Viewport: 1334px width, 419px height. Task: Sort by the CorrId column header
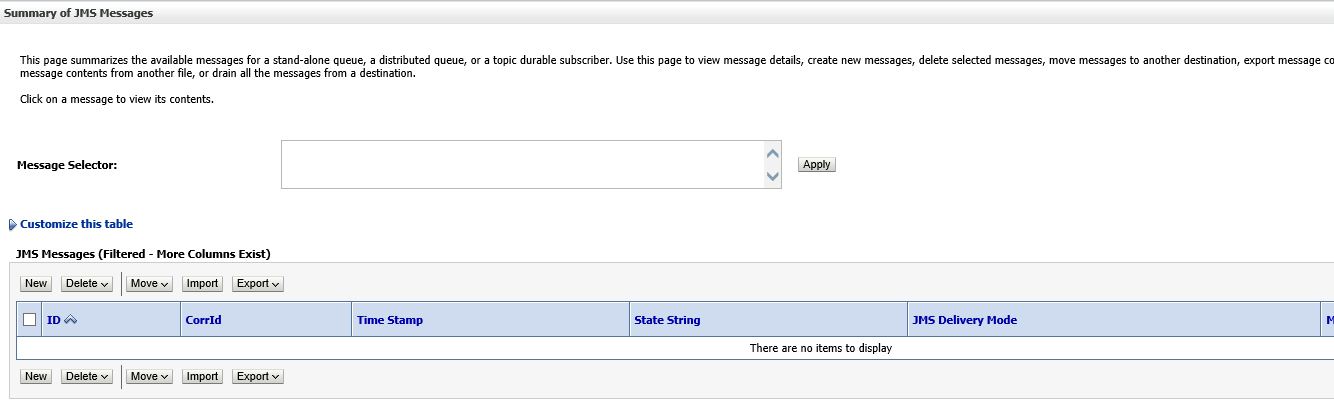[203, 320]
